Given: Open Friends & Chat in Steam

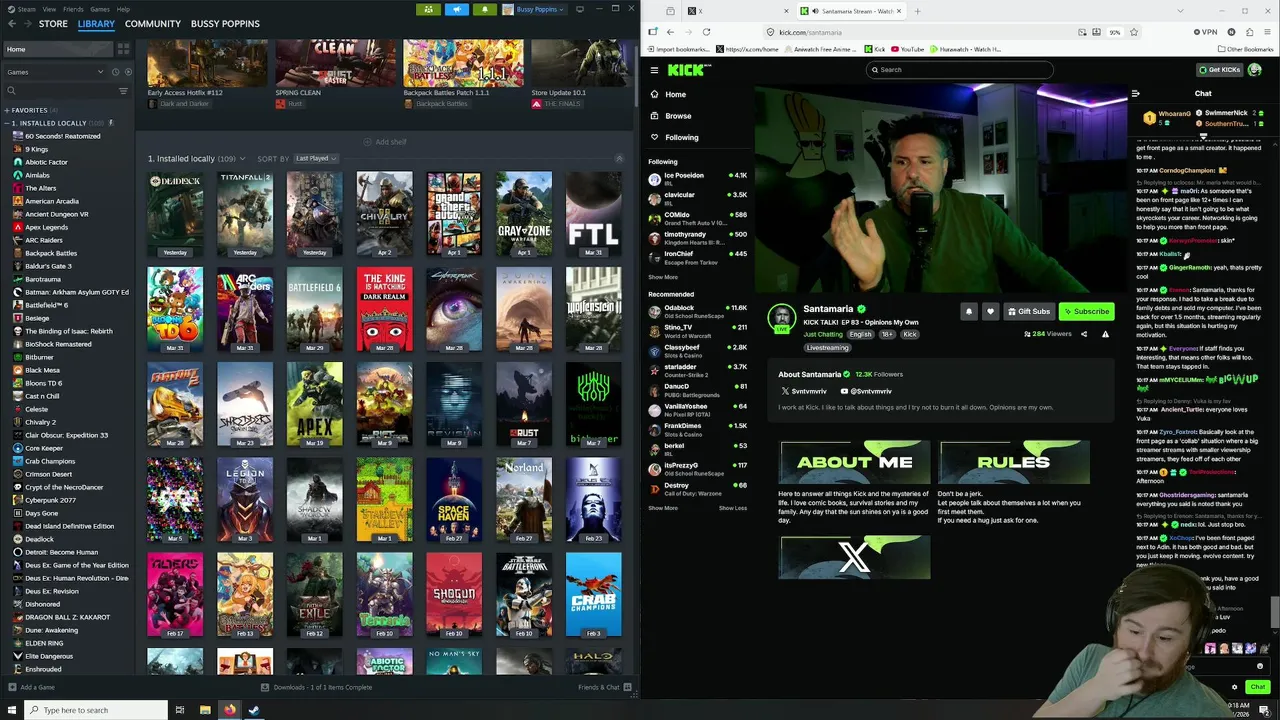Looking at the screenshot, I should (604, 687).
